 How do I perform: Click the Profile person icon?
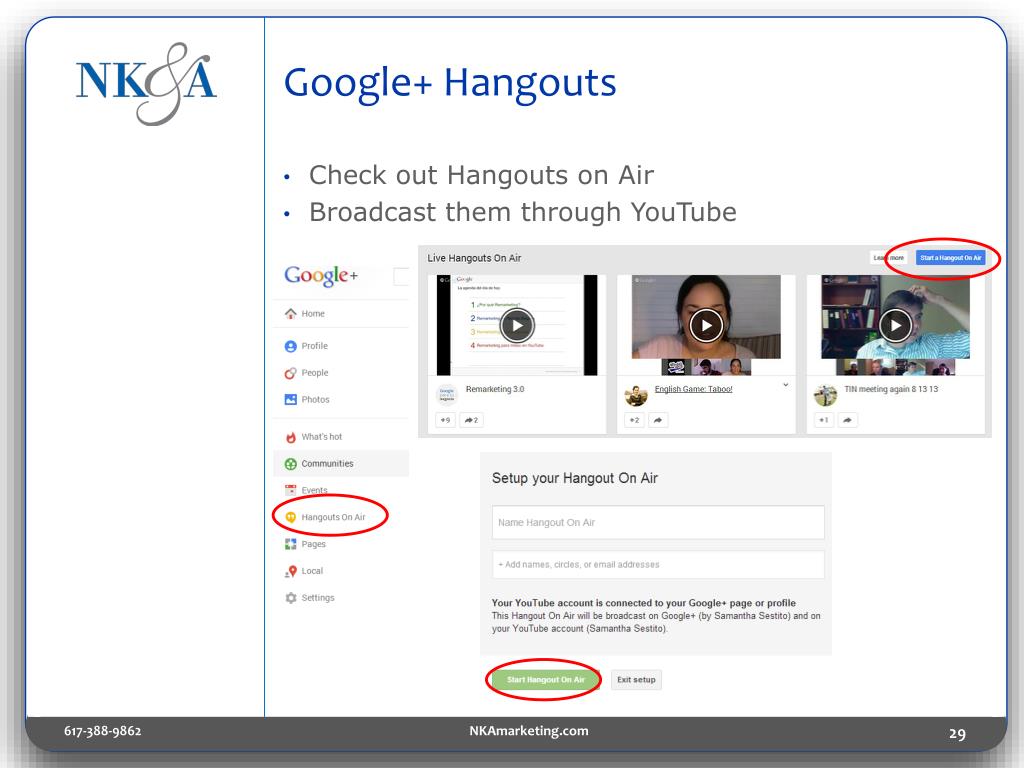pos(291,346)
